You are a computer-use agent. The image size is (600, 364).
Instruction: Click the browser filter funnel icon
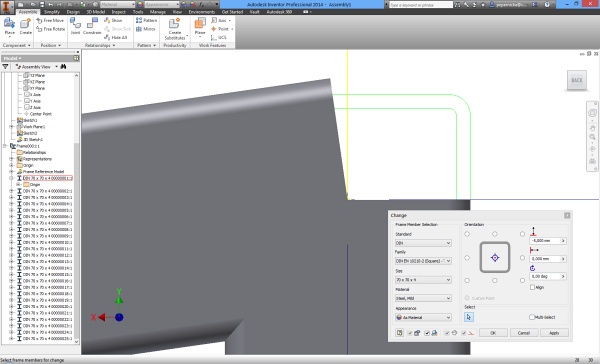(x=5, y=67)
